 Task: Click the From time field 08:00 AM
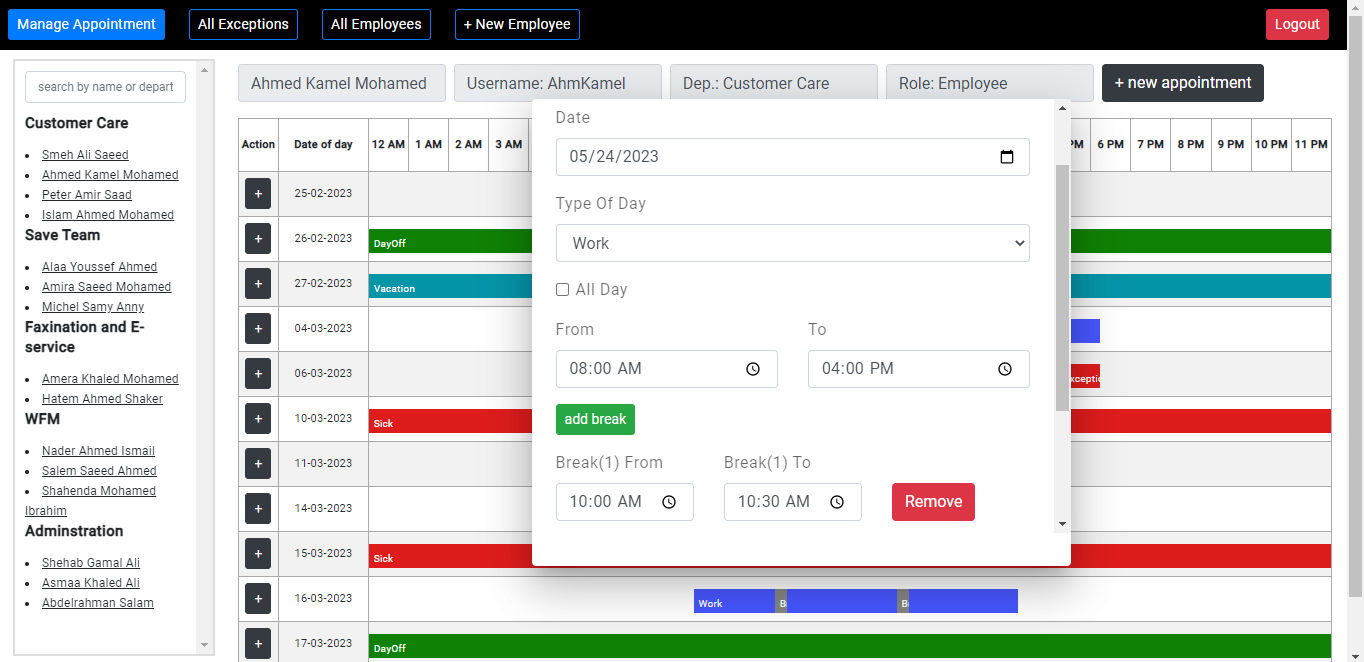click(x=667, y=369)
